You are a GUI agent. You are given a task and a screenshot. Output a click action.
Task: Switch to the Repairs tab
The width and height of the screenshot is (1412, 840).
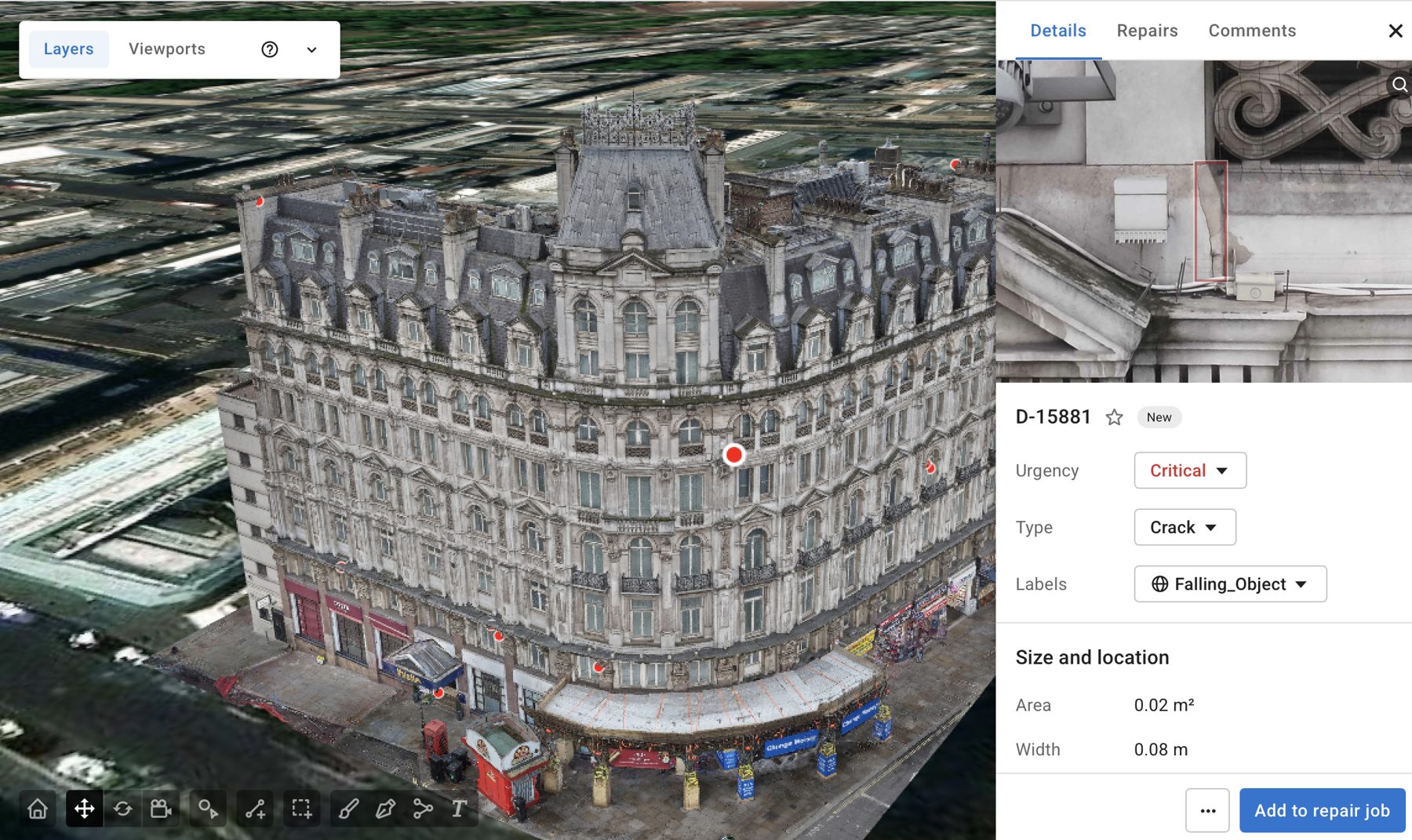[1147, 31]
